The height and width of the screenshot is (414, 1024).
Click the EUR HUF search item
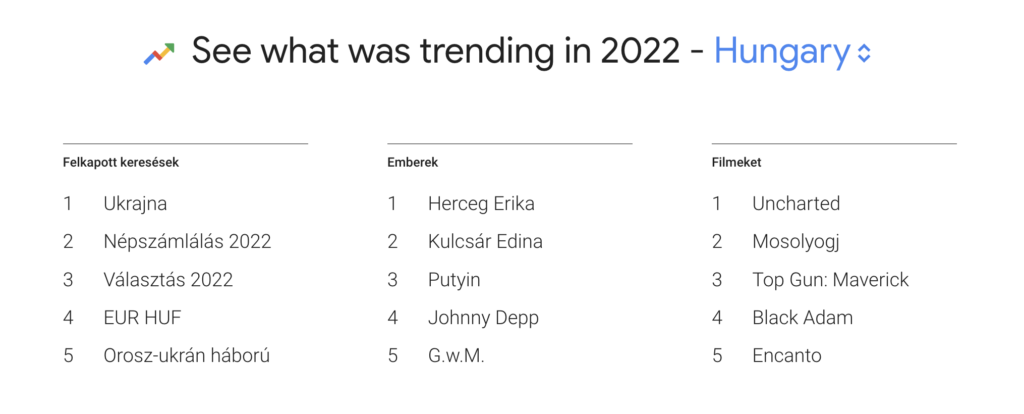142,318
